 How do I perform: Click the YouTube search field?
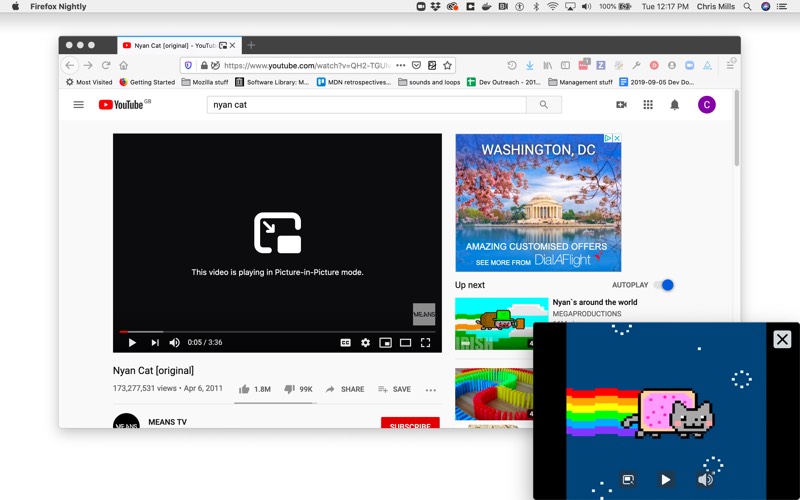tap(366, 105)
